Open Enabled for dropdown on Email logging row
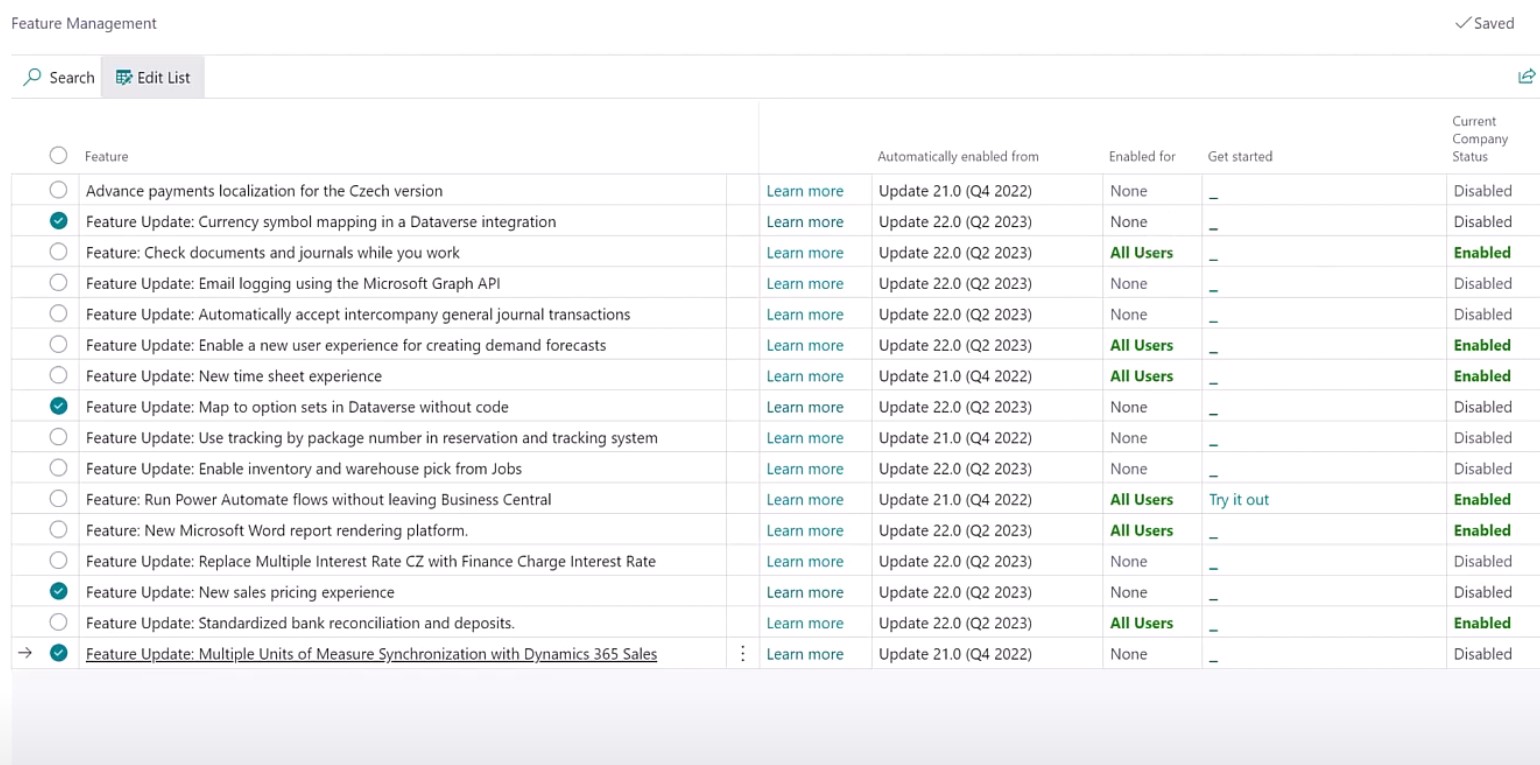The image size is (1540, 765). point(1129,284)
